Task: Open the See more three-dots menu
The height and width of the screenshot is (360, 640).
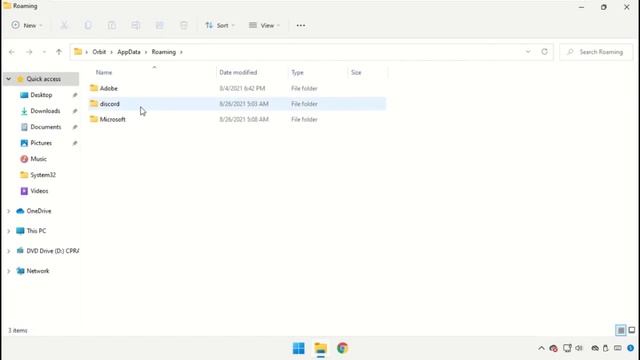Action: 301,25
